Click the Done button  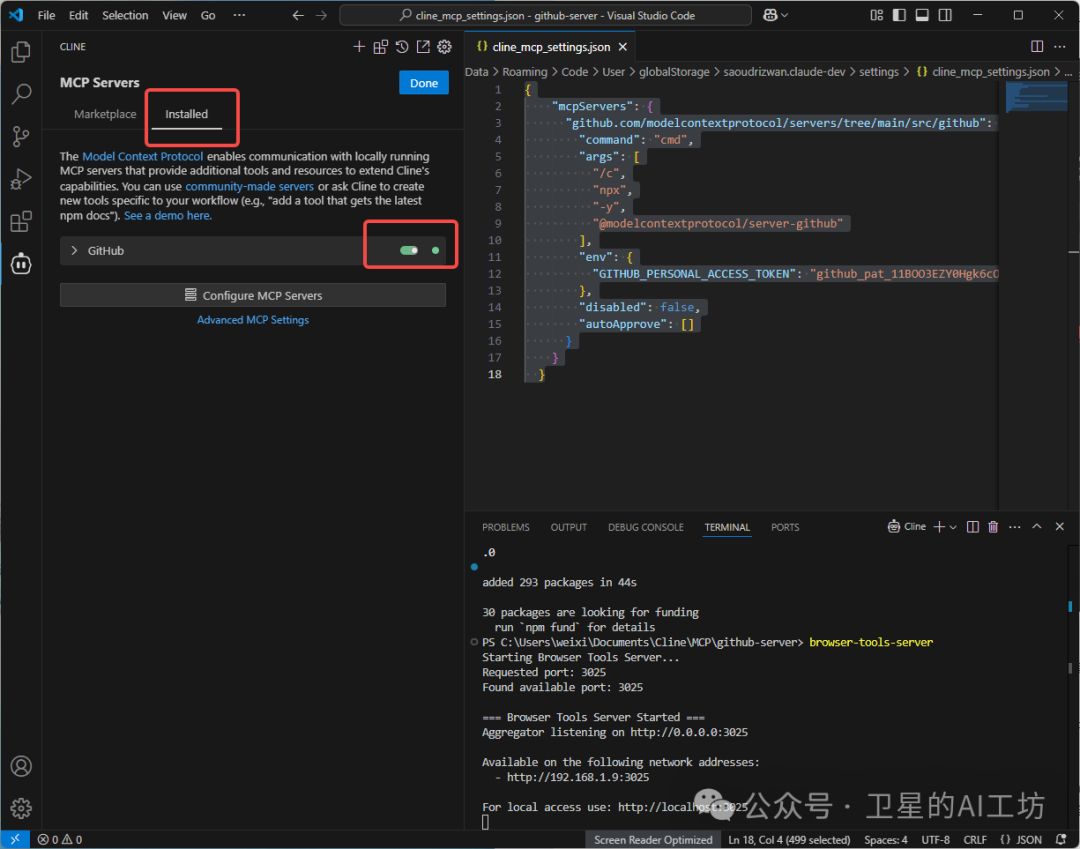point(424,83)
